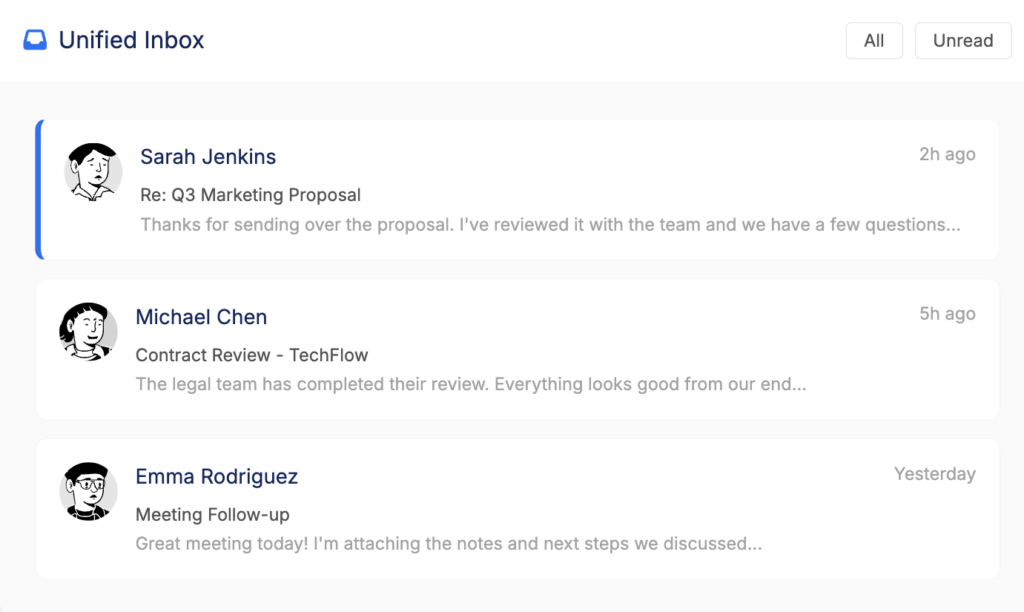Click the legal team review preview text
Viewport: 1024px width, 612px height.
coord(470,384)
